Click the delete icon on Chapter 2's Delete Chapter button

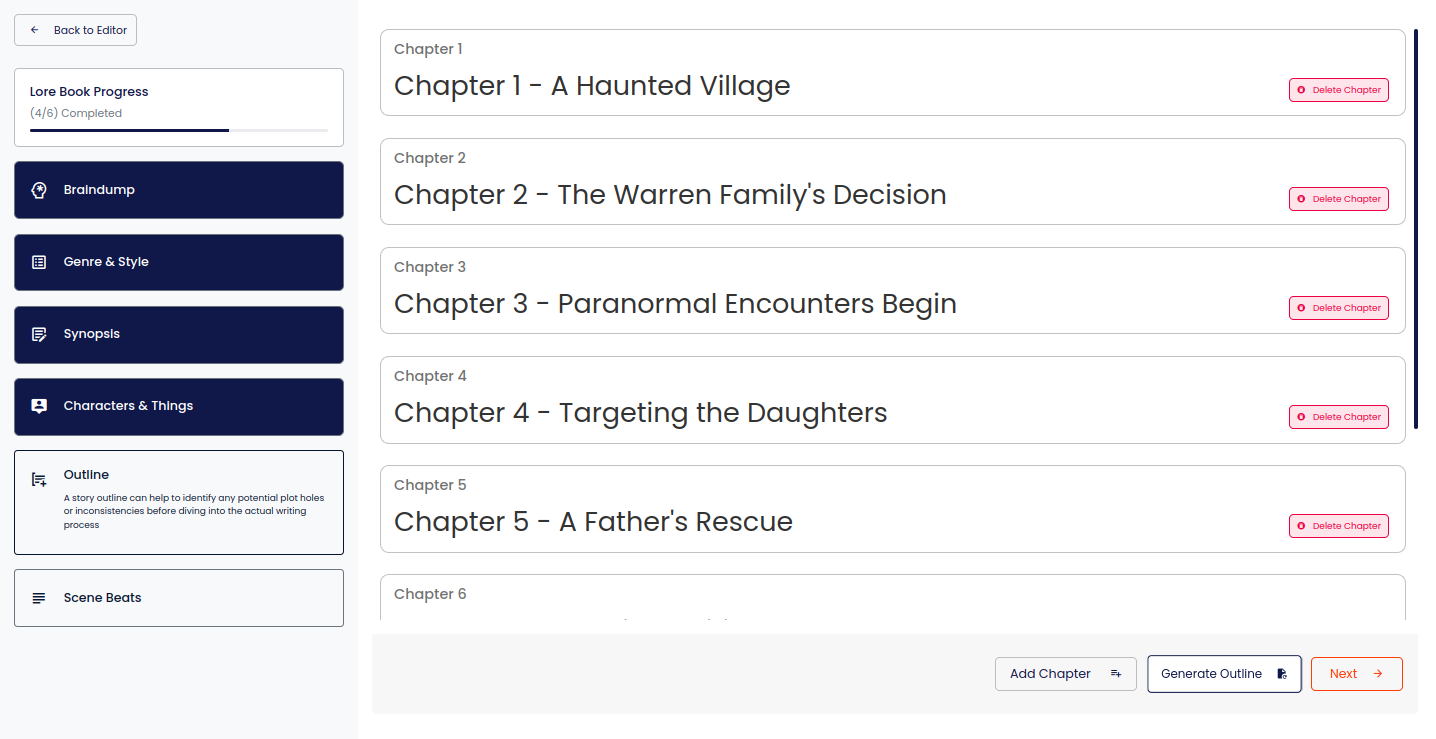(1303, 198)
